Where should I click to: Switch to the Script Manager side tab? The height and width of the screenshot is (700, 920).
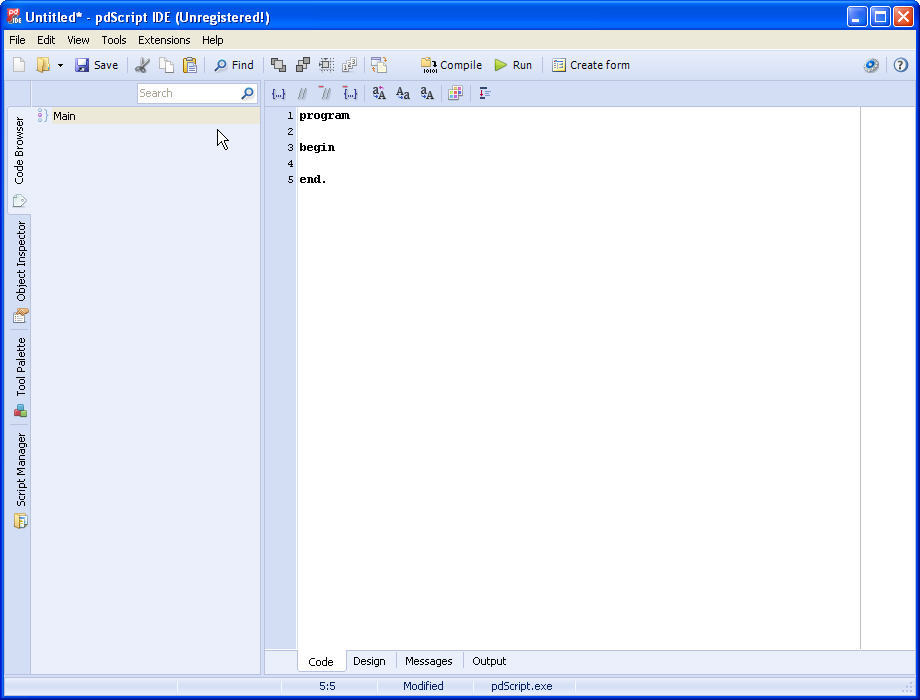[20, 480]
